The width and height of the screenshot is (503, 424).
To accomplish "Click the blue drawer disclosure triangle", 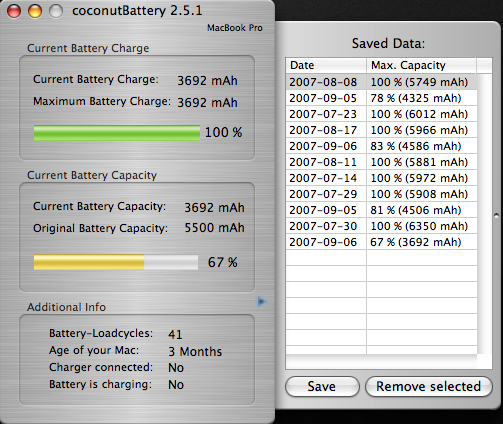I will 262,302.
